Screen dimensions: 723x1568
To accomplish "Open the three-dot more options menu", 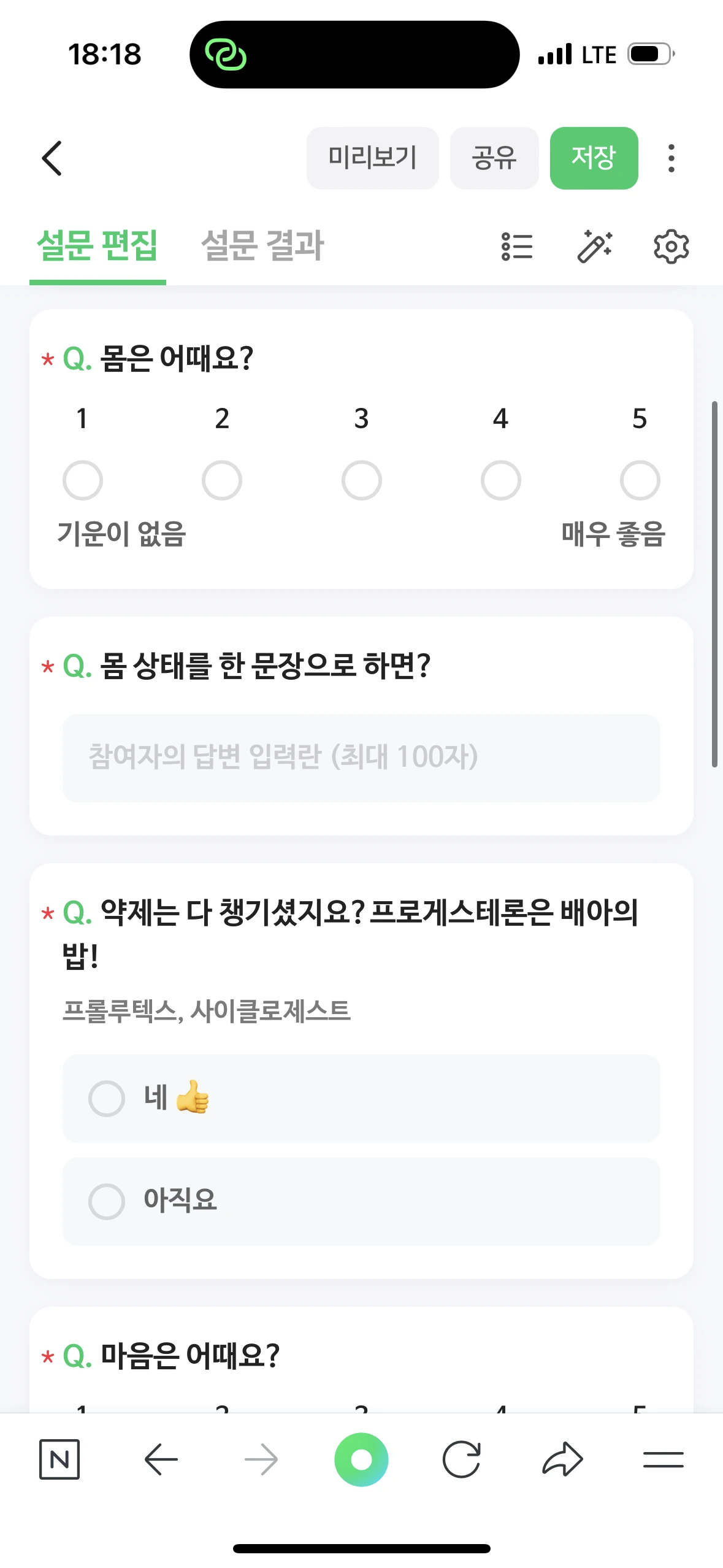I will pos(671,158).
